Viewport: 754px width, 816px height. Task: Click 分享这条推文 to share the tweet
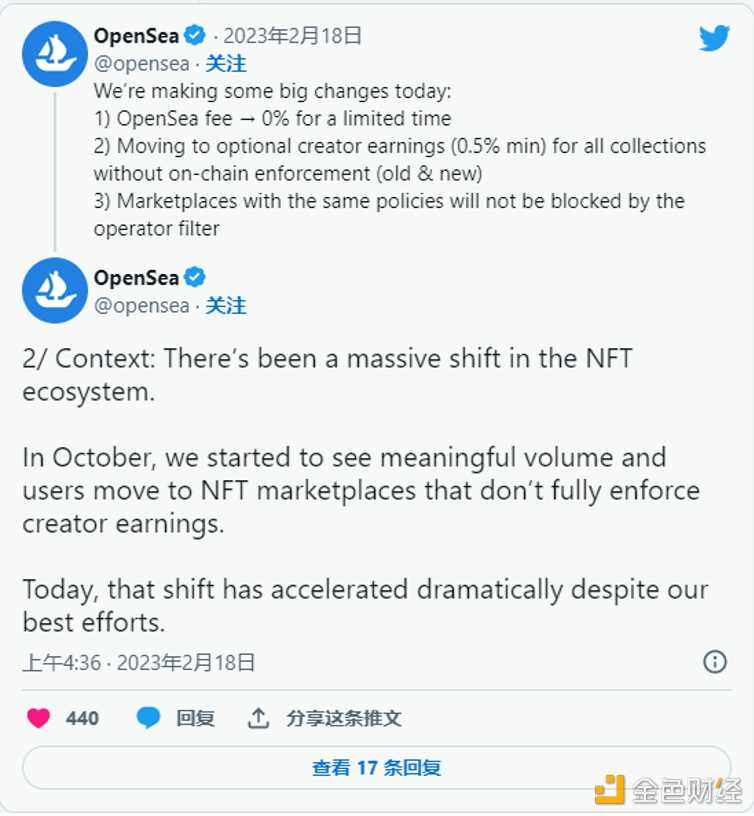(345, 718)
